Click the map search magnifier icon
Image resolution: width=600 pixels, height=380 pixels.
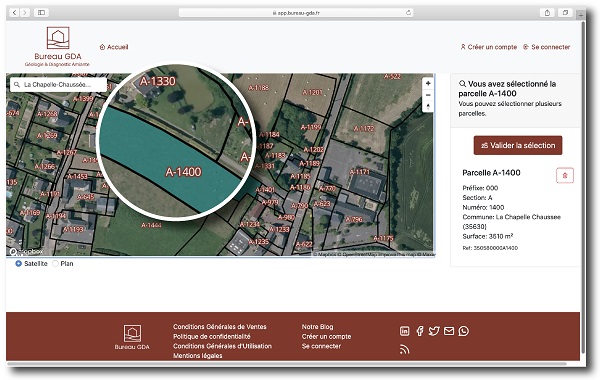(x=17, y=85)
